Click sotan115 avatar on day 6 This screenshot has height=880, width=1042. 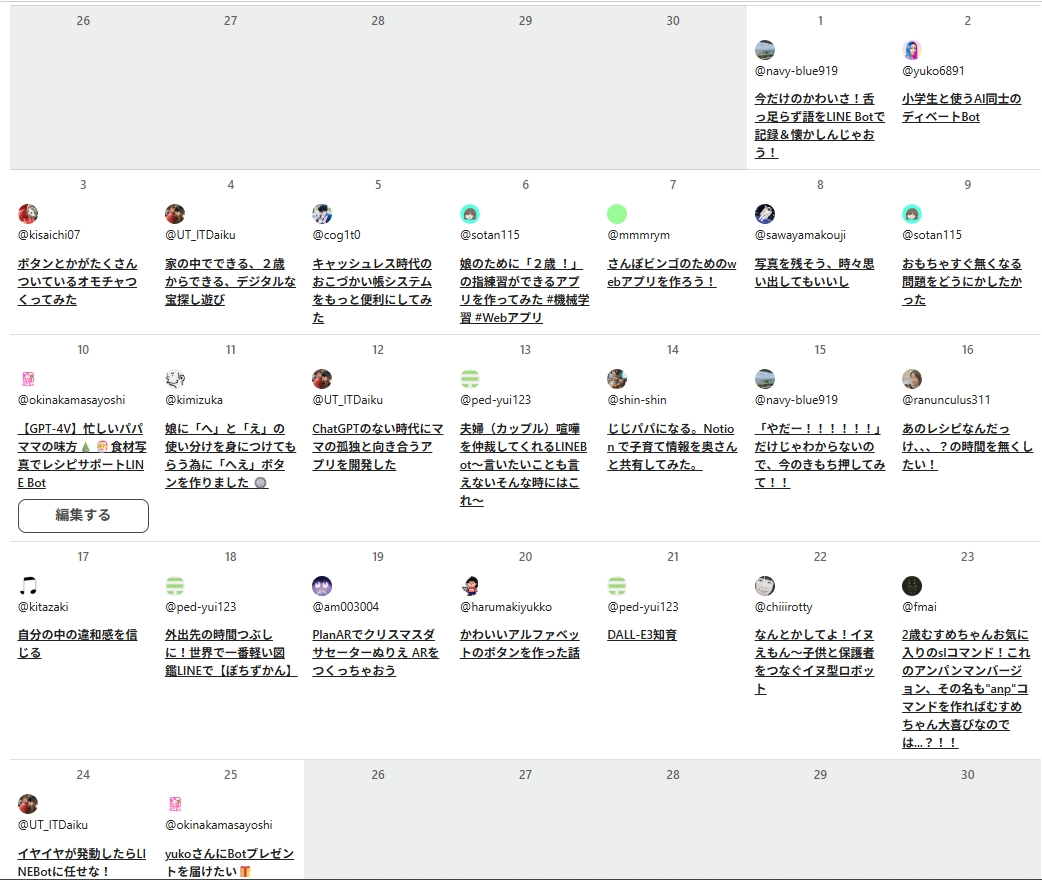470,214
